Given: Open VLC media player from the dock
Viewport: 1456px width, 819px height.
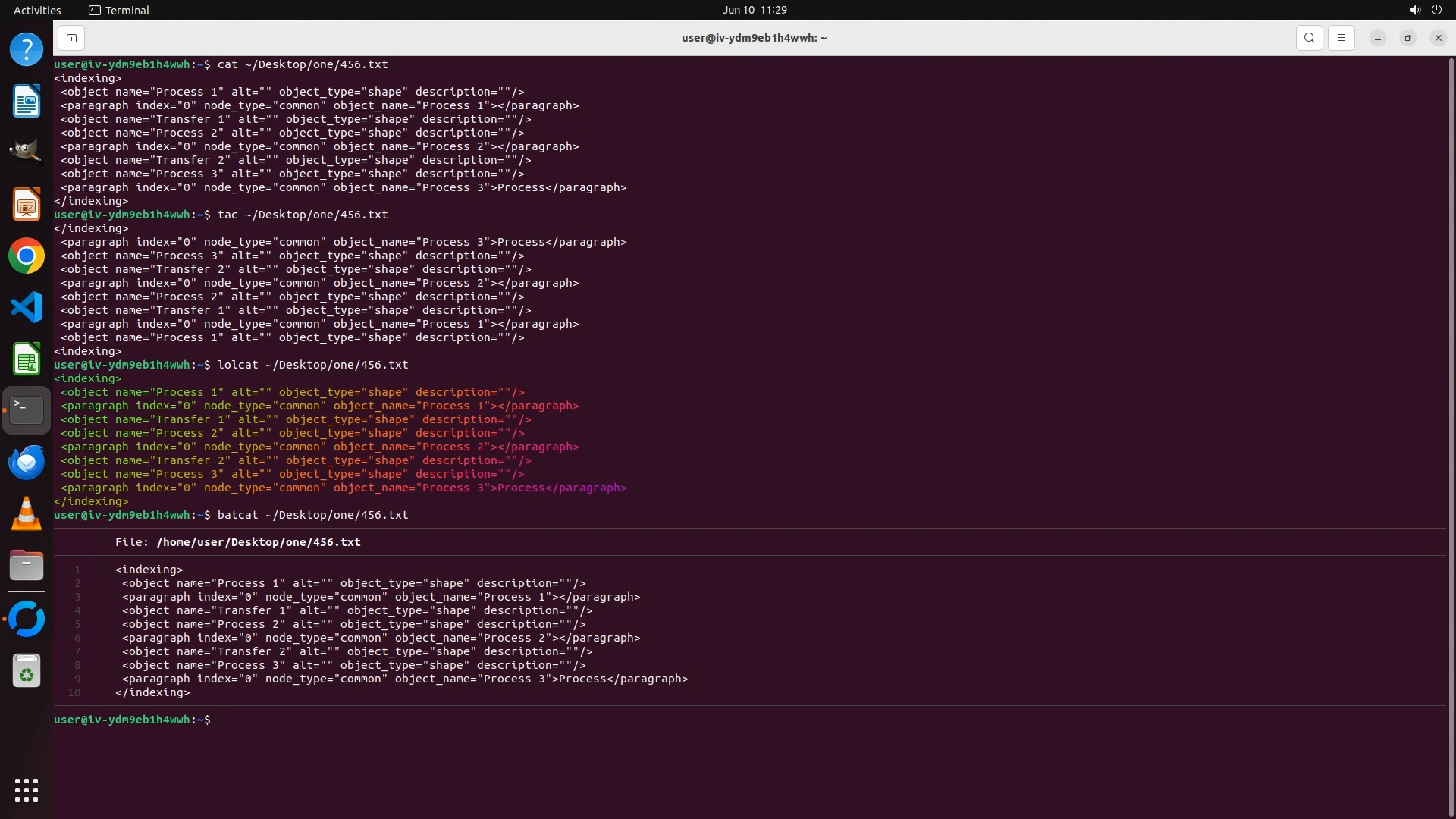Looking at the screenshot, I should (27, 514).
